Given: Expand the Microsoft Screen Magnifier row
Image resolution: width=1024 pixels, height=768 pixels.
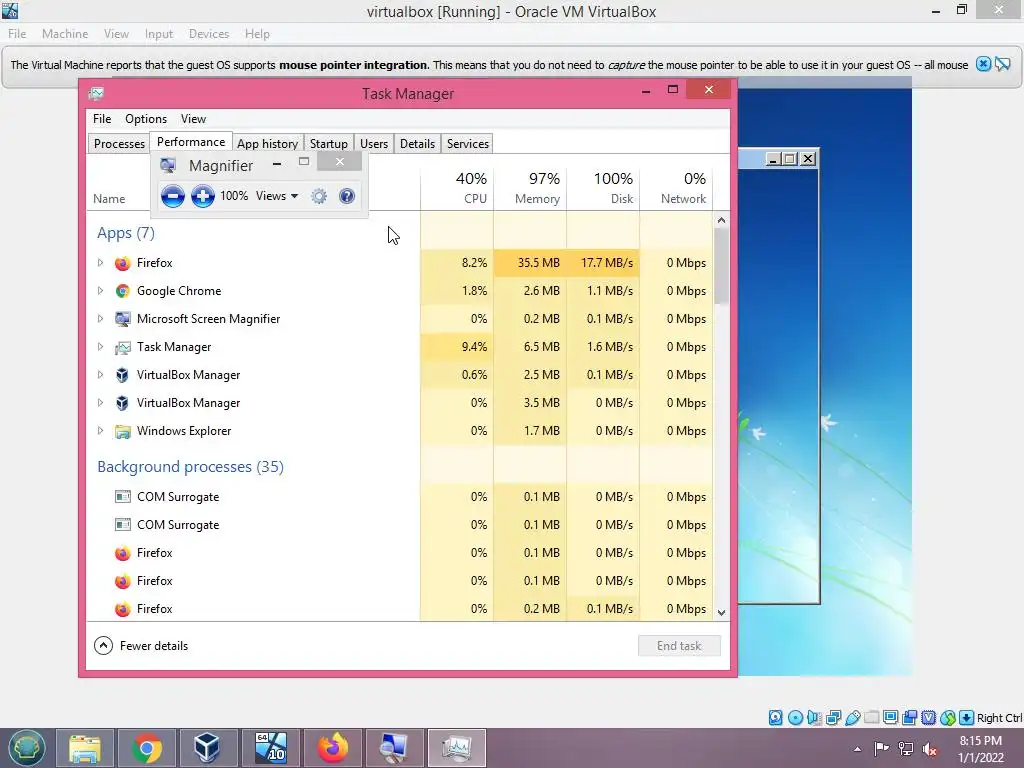Looking at the screenshot, I should [100, 319].
